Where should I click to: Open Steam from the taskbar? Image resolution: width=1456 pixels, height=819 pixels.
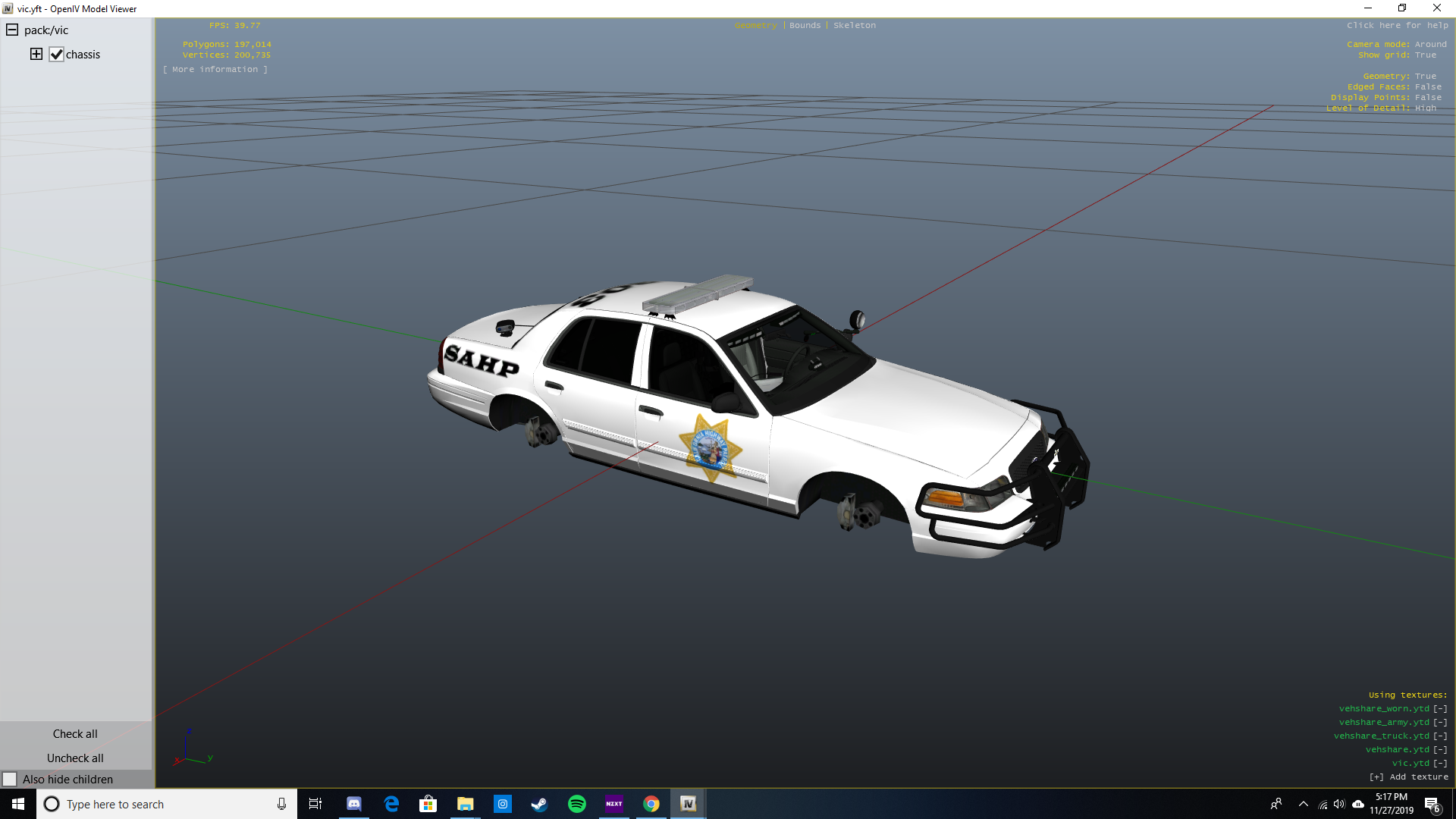coord(539,804)
